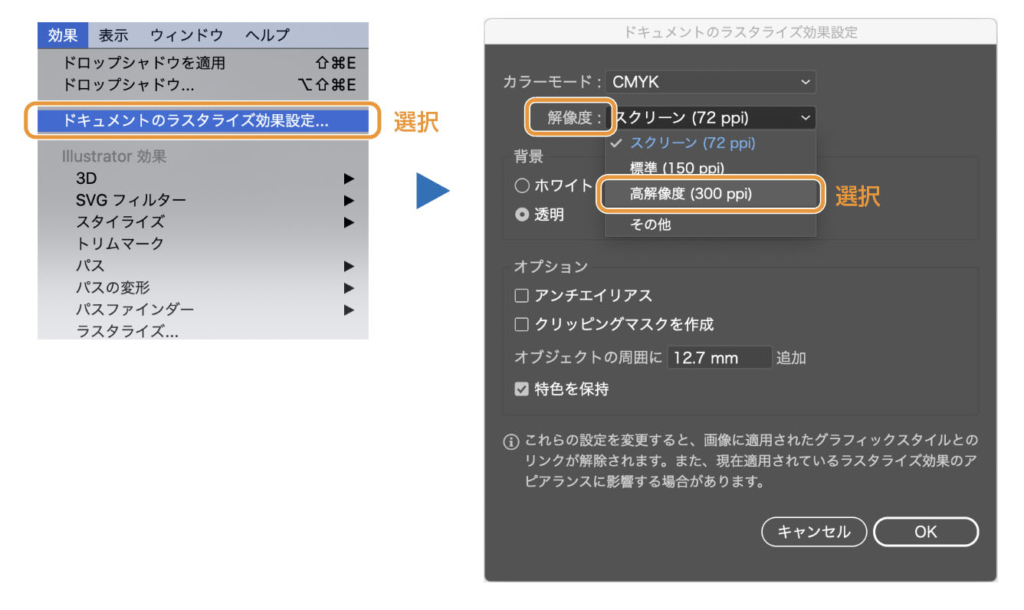Click the info icon beside warning text

(511, 442)
